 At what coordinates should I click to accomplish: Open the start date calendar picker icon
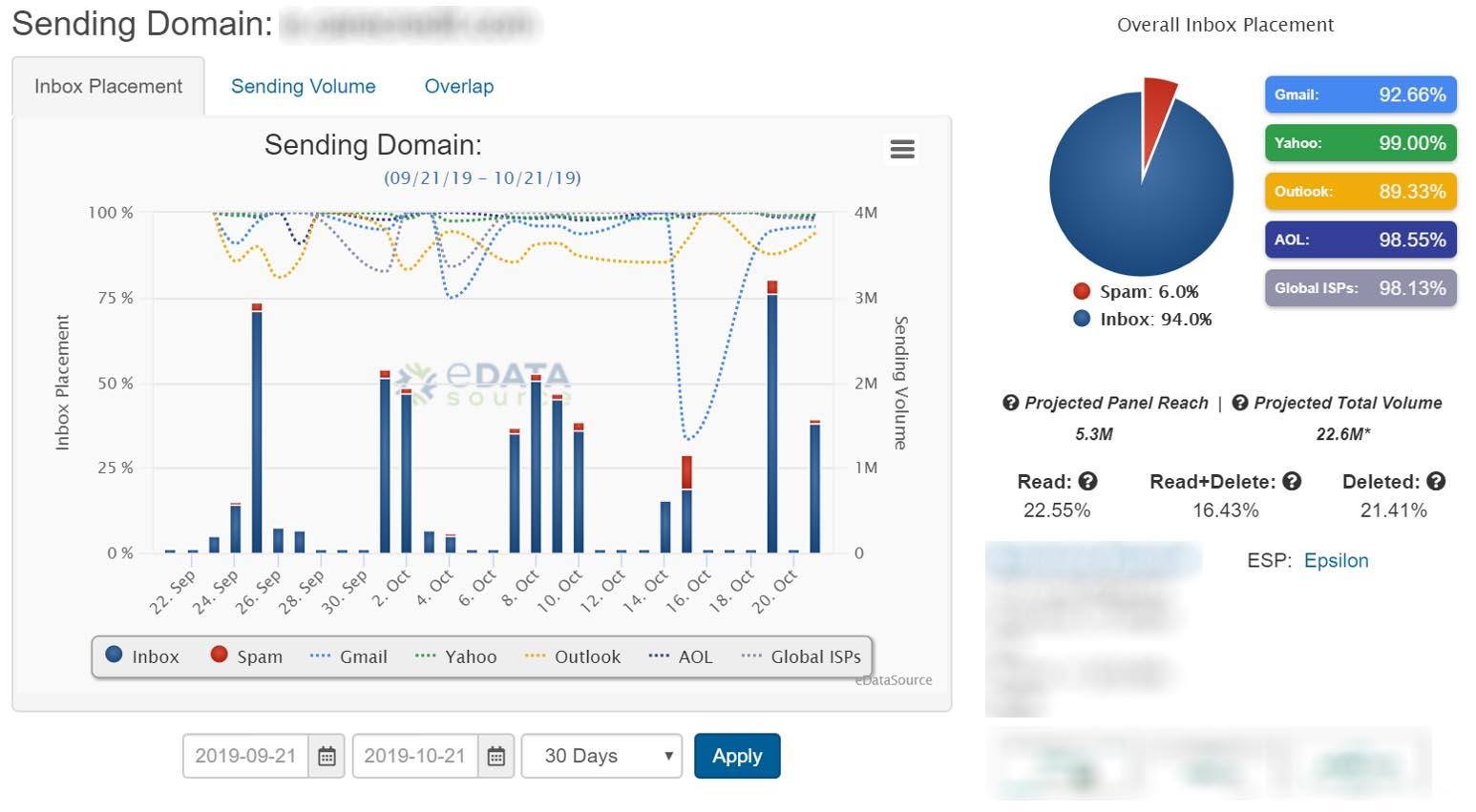coord(327,757)
